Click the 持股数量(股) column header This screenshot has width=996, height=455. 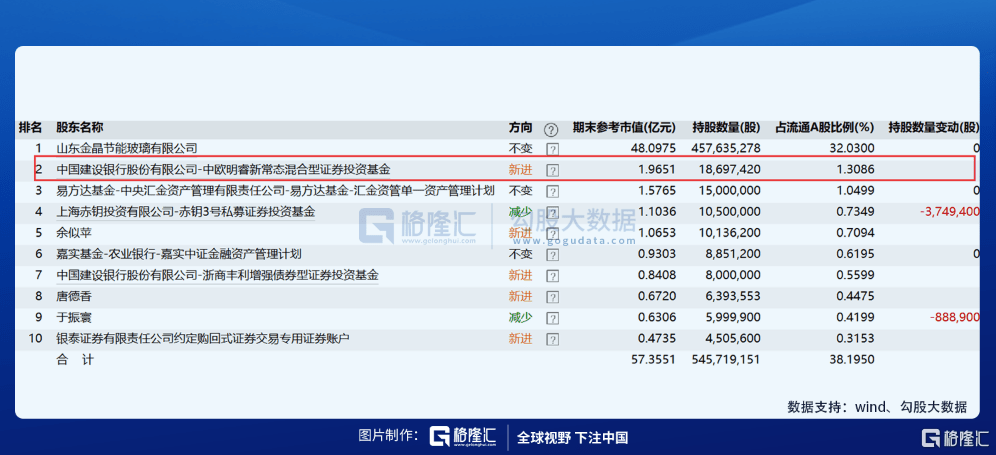[726, 127]
